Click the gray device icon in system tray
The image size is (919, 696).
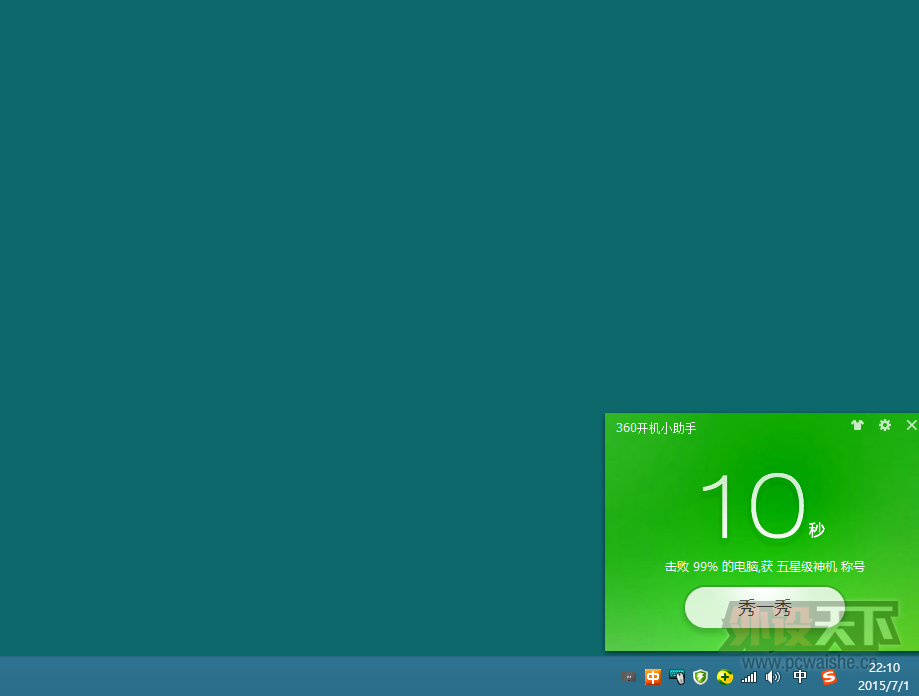tap(628, 677)
